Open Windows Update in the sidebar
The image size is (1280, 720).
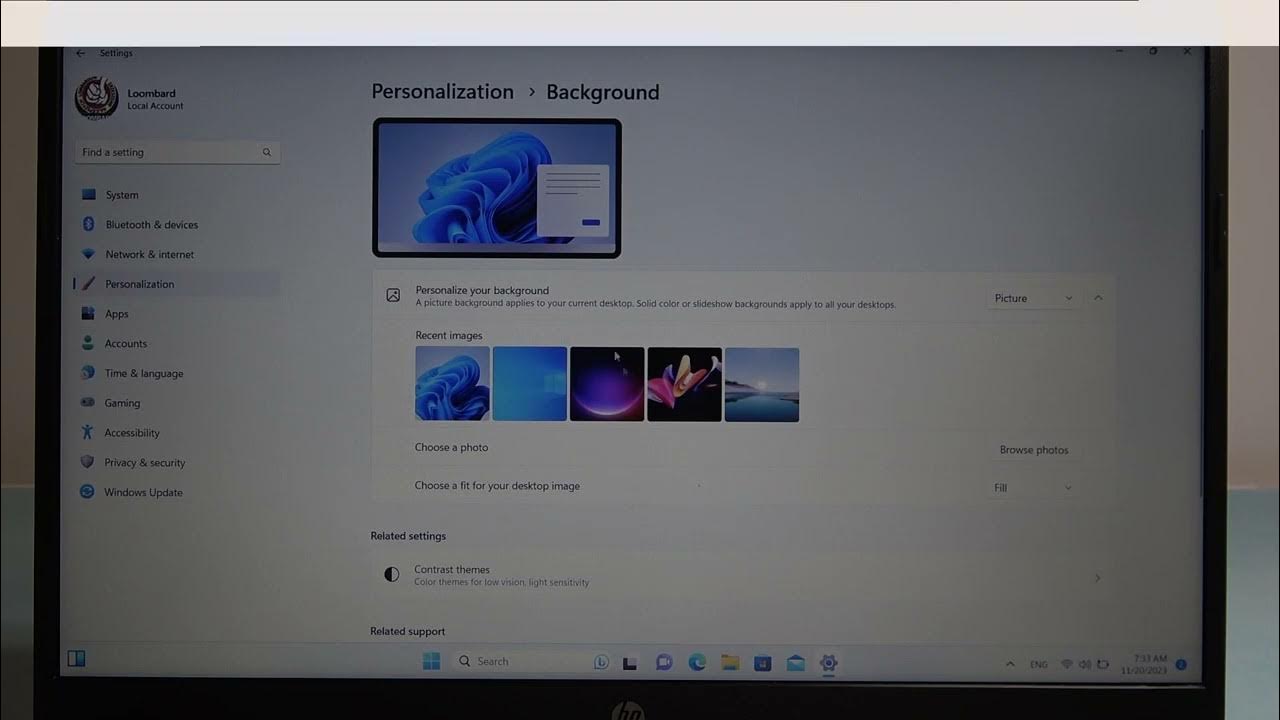(x=143, y=491)
